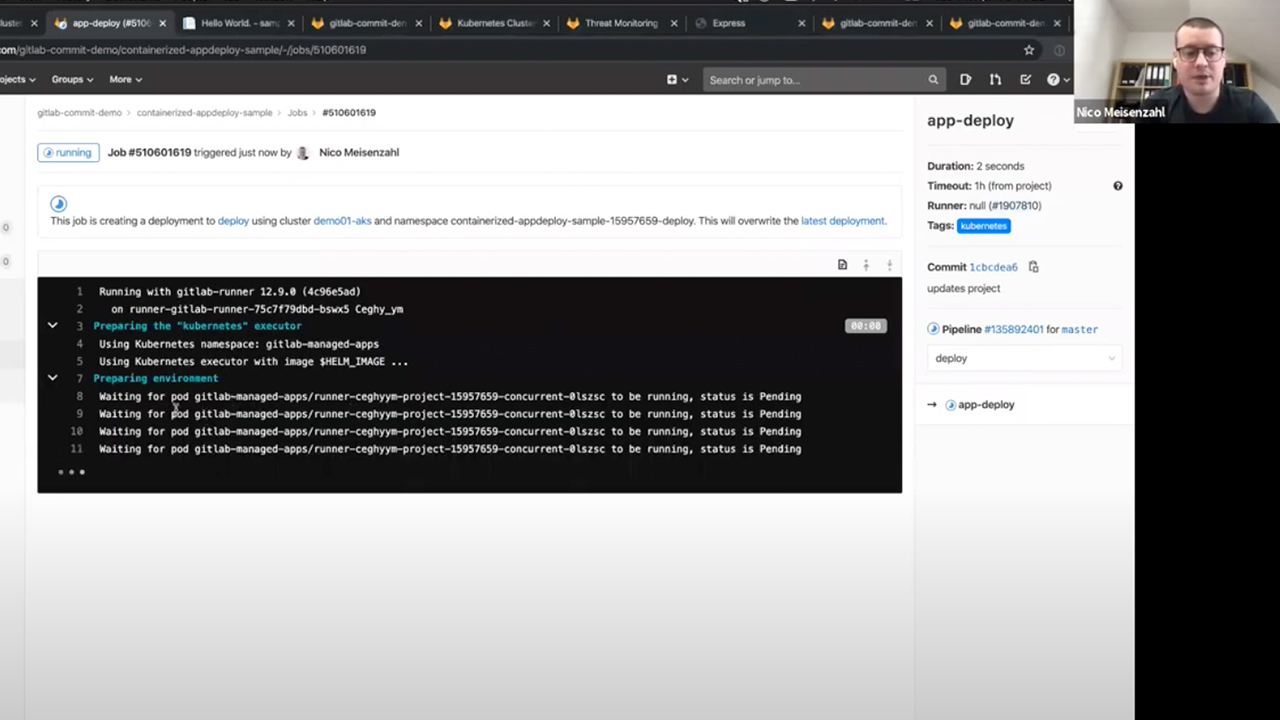Screen dimensions: 1280x720
Task: Show the complete raw job log
Action: point(842,265)
